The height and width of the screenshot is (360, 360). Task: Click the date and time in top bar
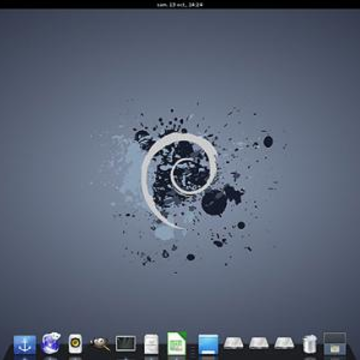point(180,5)
